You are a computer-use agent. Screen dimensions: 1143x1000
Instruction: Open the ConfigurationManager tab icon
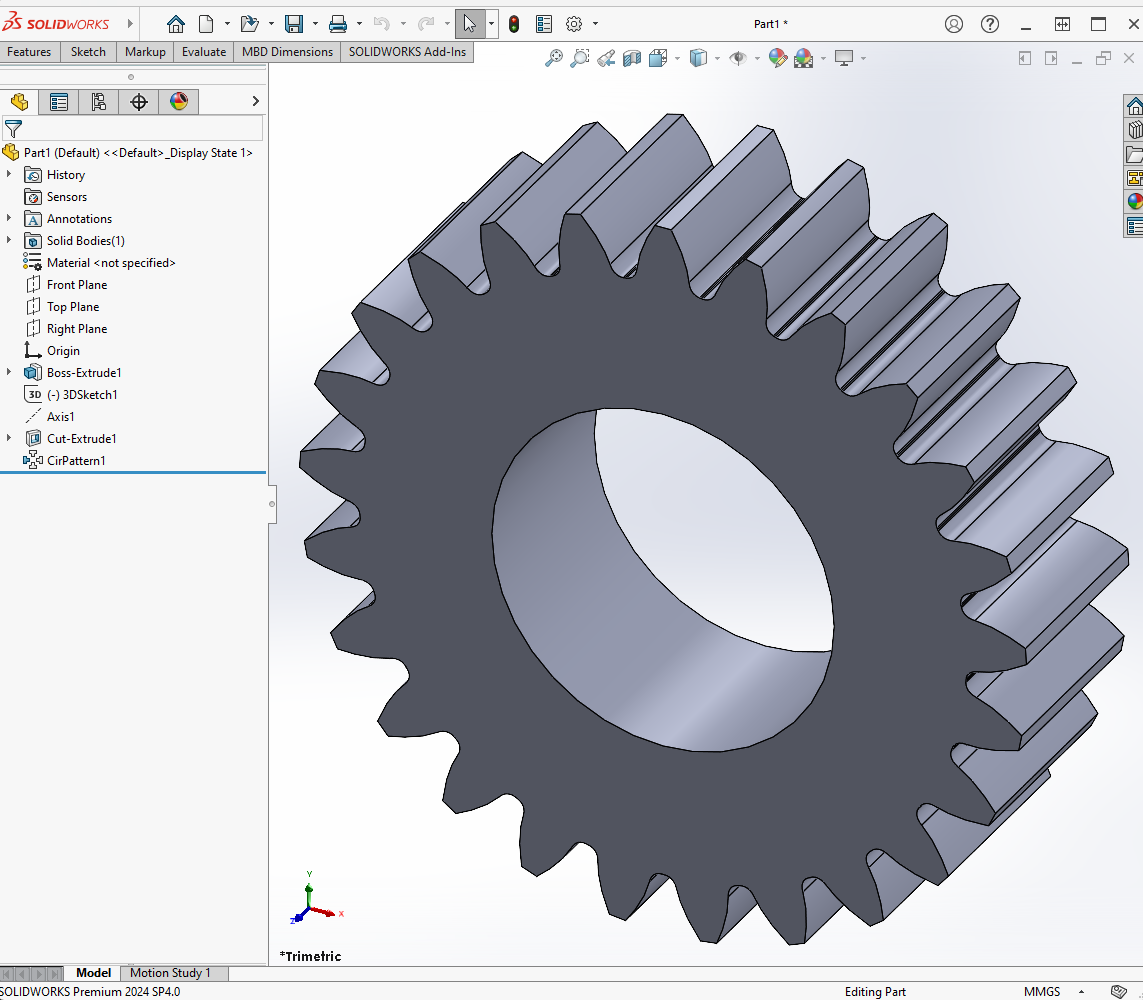click(x=99, y=102)
